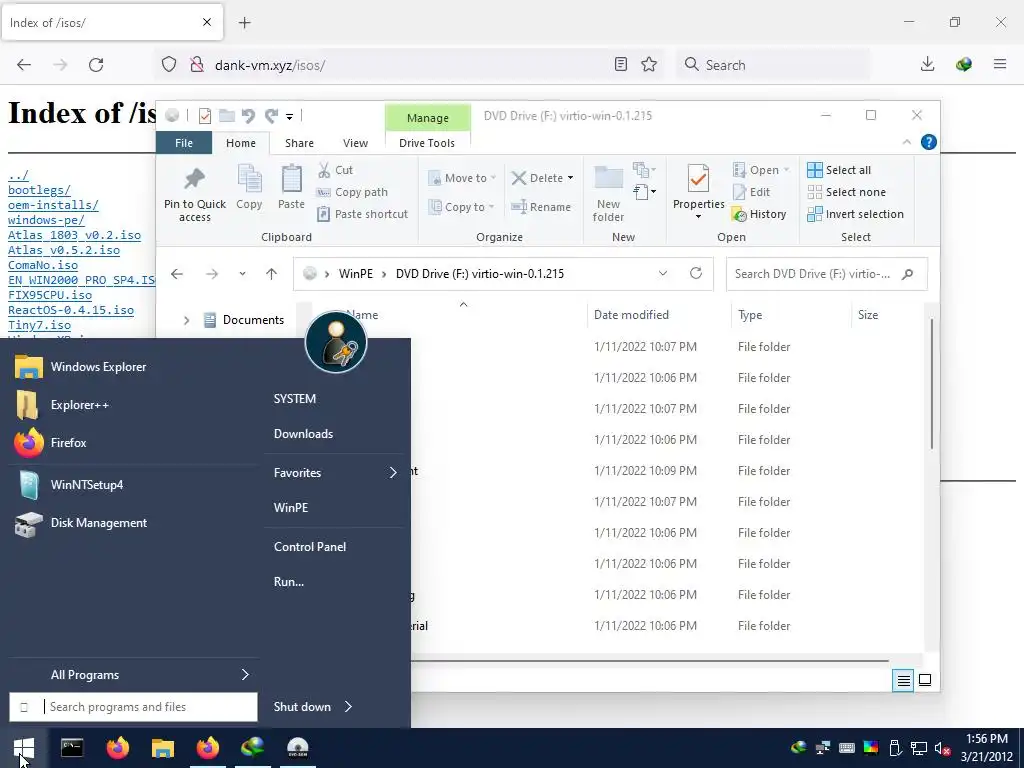Open the oem-installs/ directory link
This screenshot has width=1024, height=768.
54,205
